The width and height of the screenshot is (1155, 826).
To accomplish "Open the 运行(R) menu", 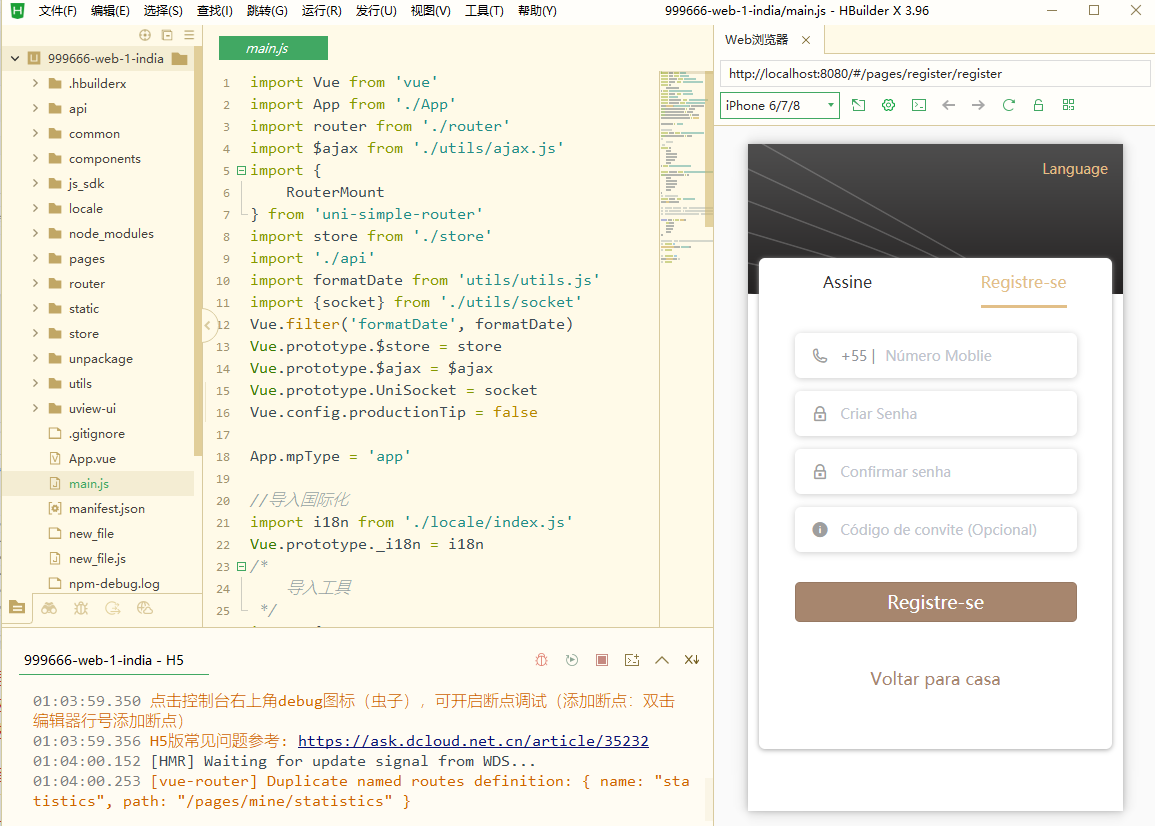I will point(321,11).
